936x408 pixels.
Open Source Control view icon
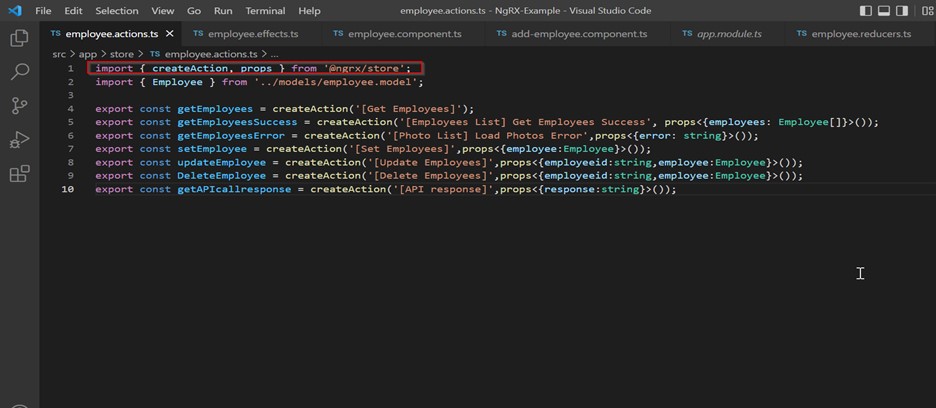point(19,105)
